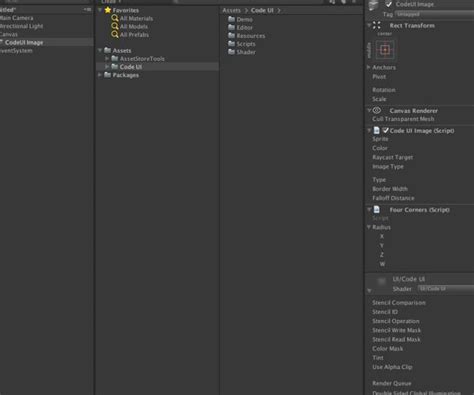The image size is (474, 395).
Task: Collapse the Assets tree node
Action: (100, 50)
